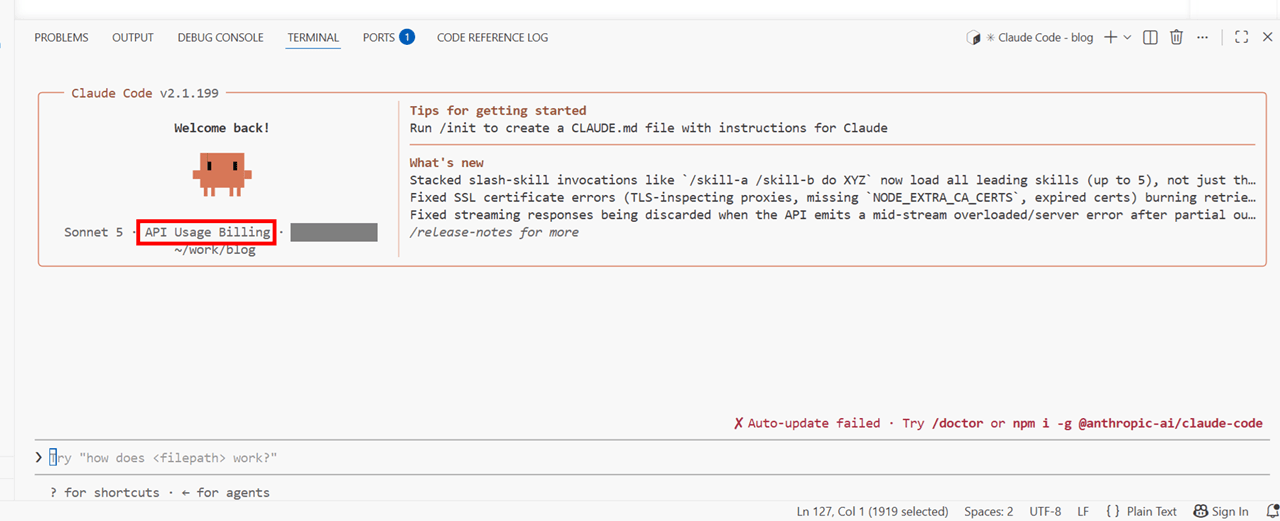Click the API Usage Billing text
This screenshot has height=521, width=1280.
[207, 232]
